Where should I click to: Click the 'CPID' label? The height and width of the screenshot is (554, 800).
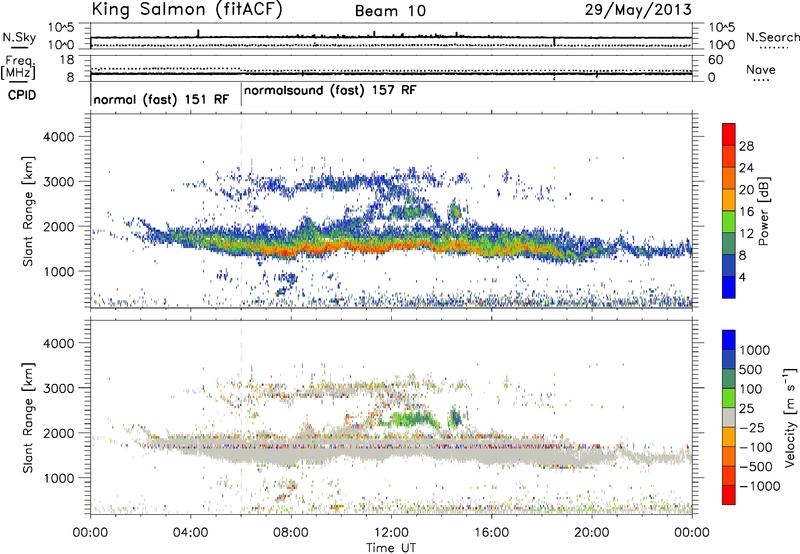pyautogui.click(x=22, y=95)
